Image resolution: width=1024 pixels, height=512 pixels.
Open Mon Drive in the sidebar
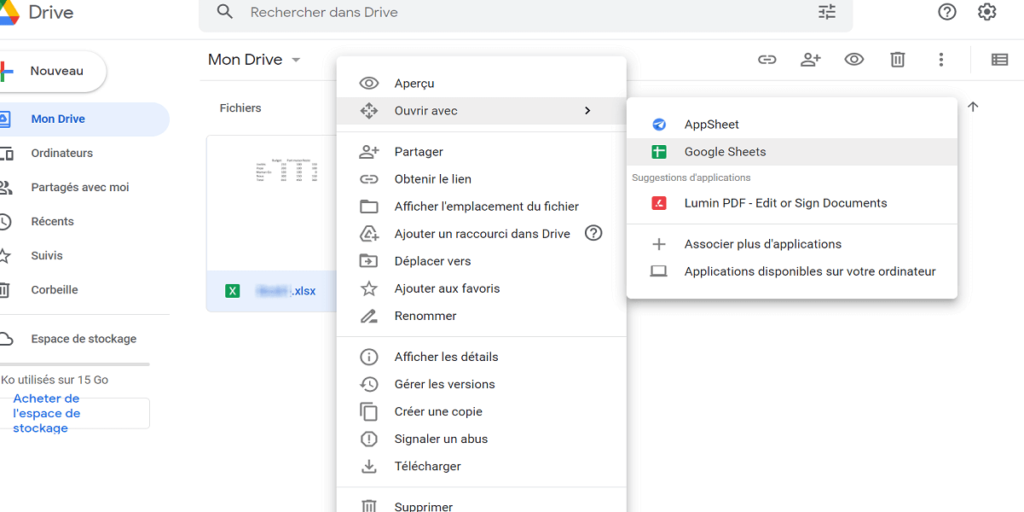(84, 120)
